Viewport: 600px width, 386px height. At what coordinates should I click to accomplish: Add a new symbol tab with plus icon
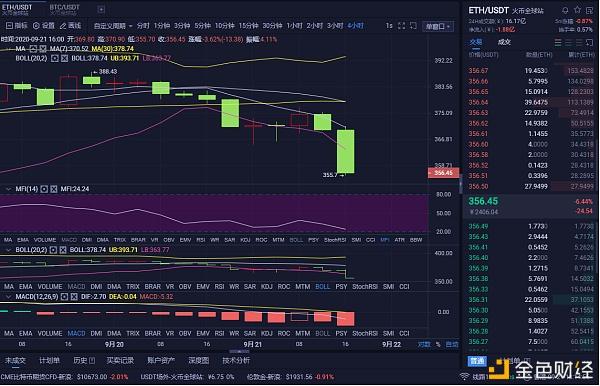click(x=101, y=10)
